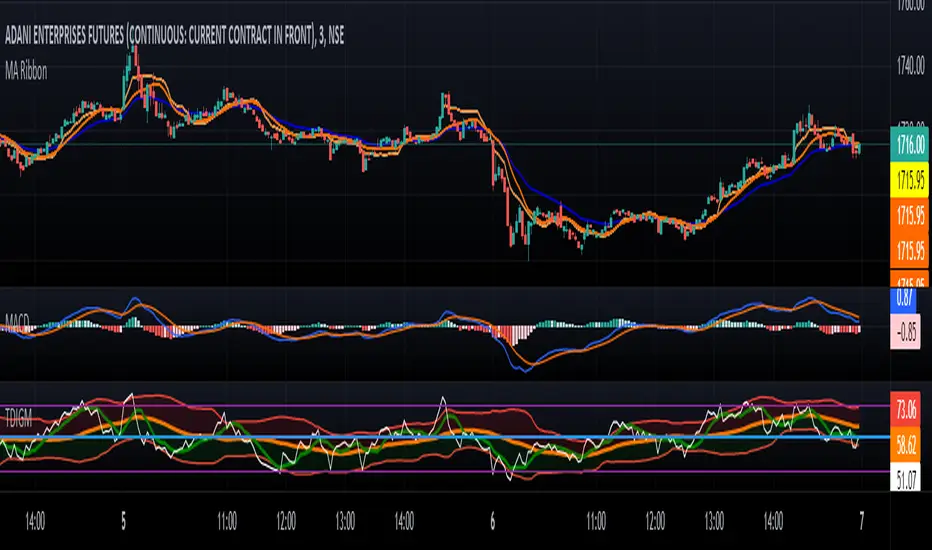932x550 pixels.
Task: Click the blue 0.87 MACD value tag
Action: click(x=908, y=298)
